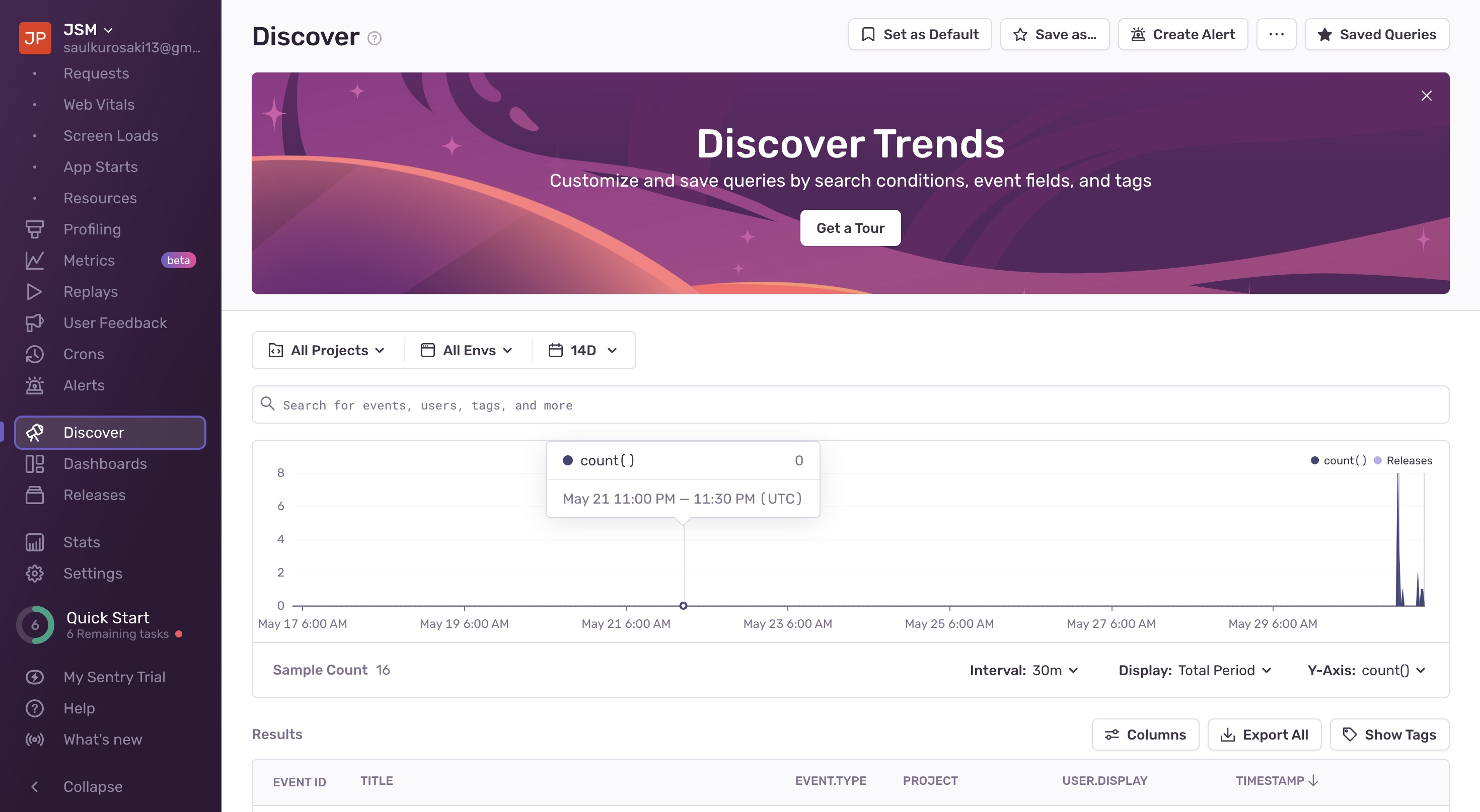Go to Settings in sidebar

(x=93, y=573)
